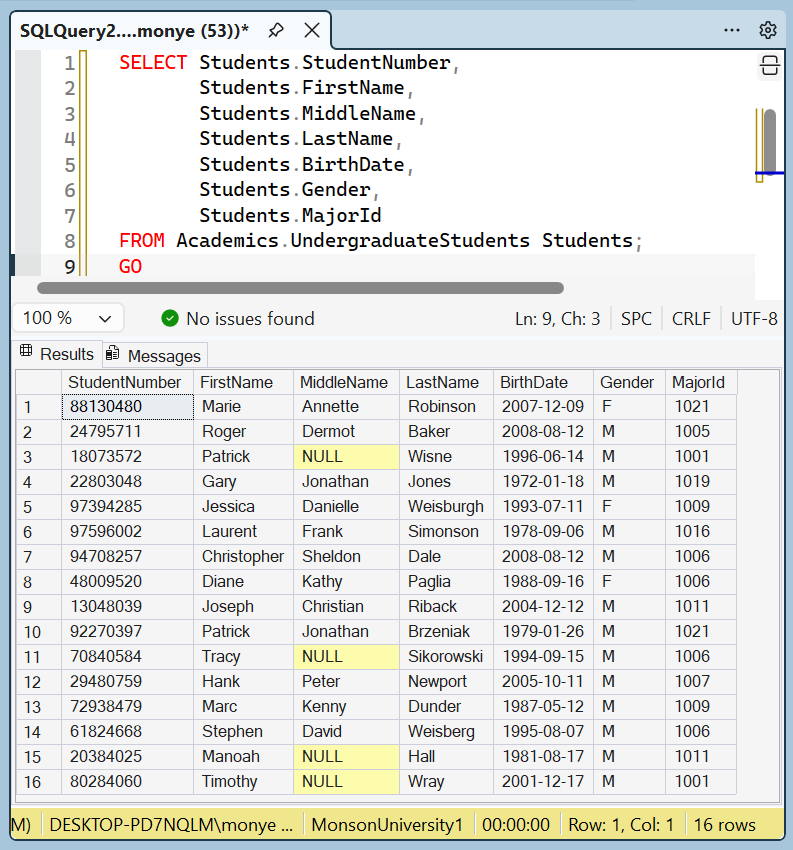Click the NULL MiddleName in Timothy row

[346, 781]
